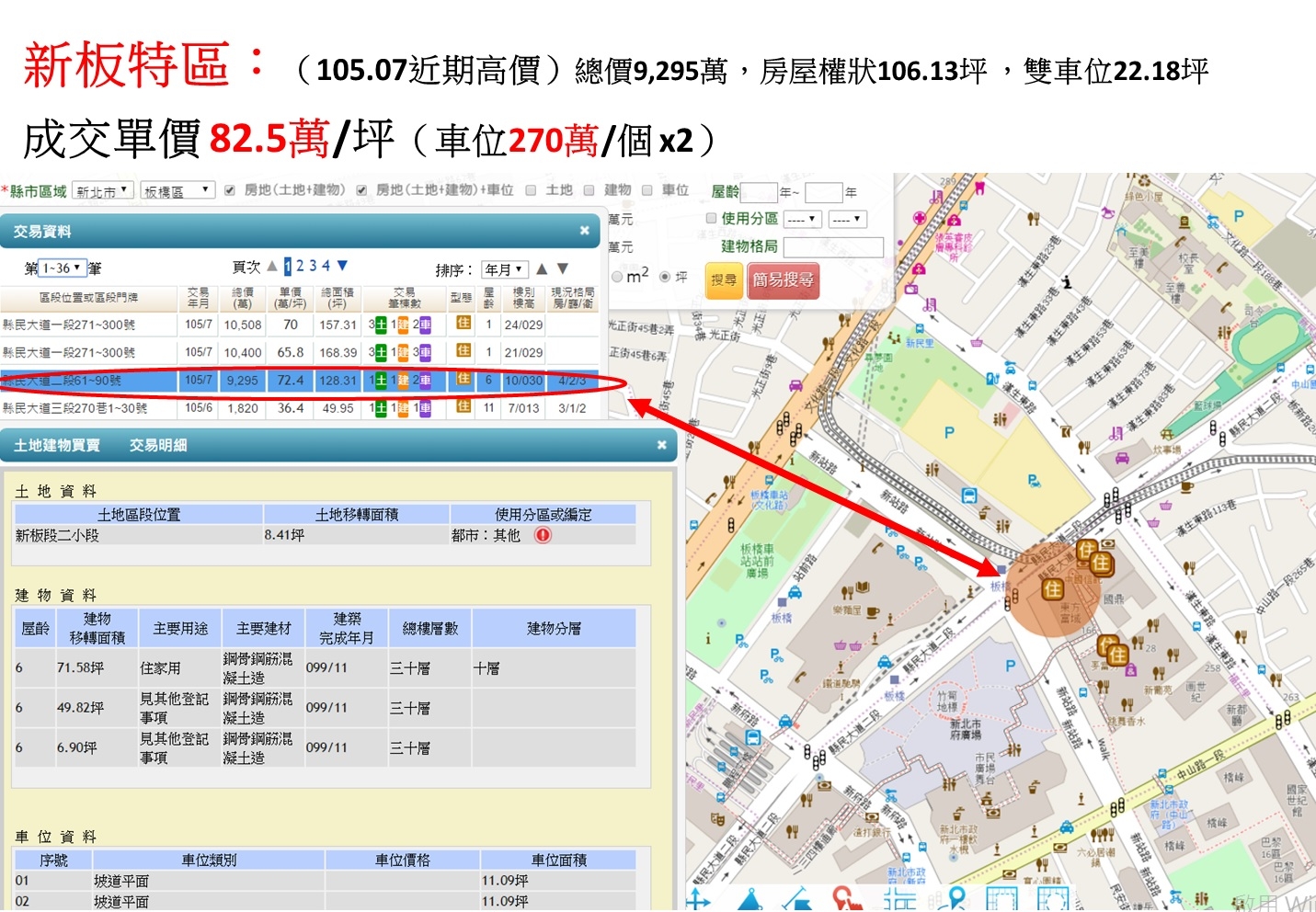Open the 板橋區 district dropdown
This screenshot has width=1316, height=912.
(x=177, y=191)
